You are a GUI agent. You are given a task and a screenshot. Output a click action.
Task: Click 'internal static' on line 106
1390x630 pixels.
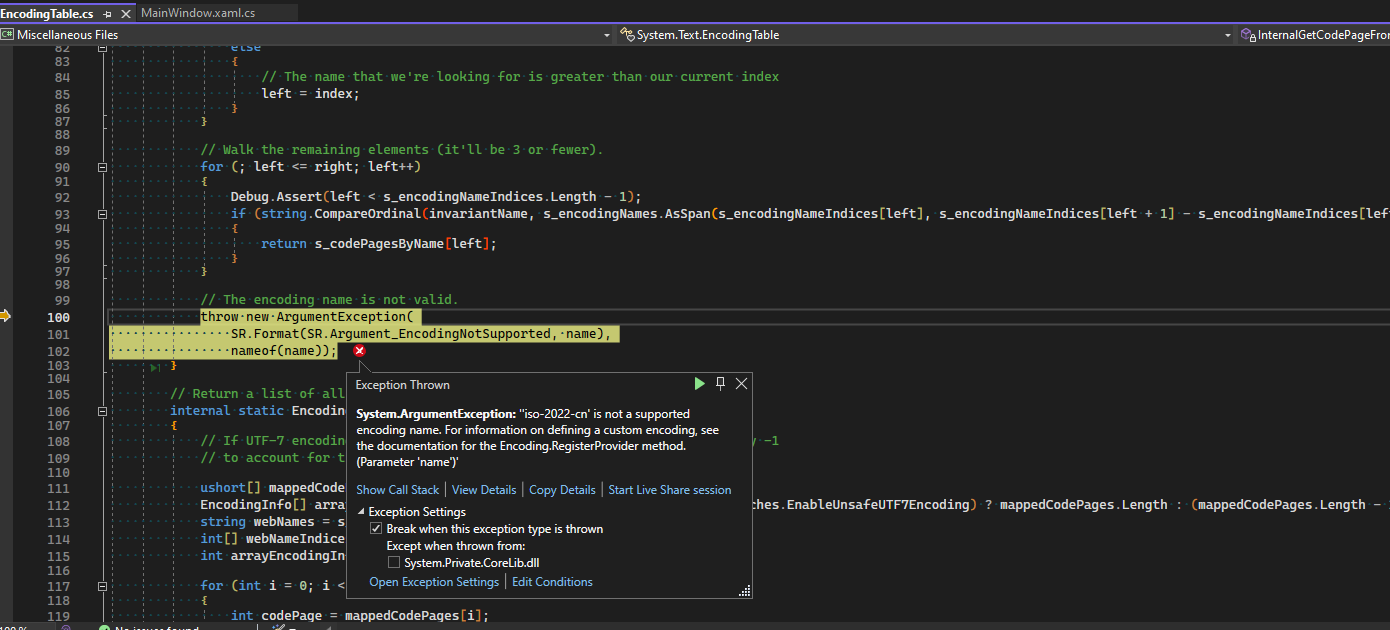227,411
